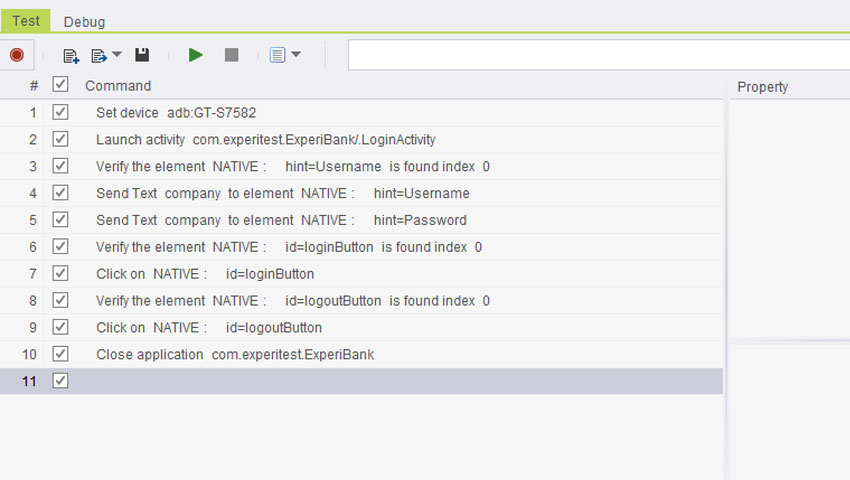Click the export test document icon
The width and height of the screenshot is (850, 480).
[99, 56]
